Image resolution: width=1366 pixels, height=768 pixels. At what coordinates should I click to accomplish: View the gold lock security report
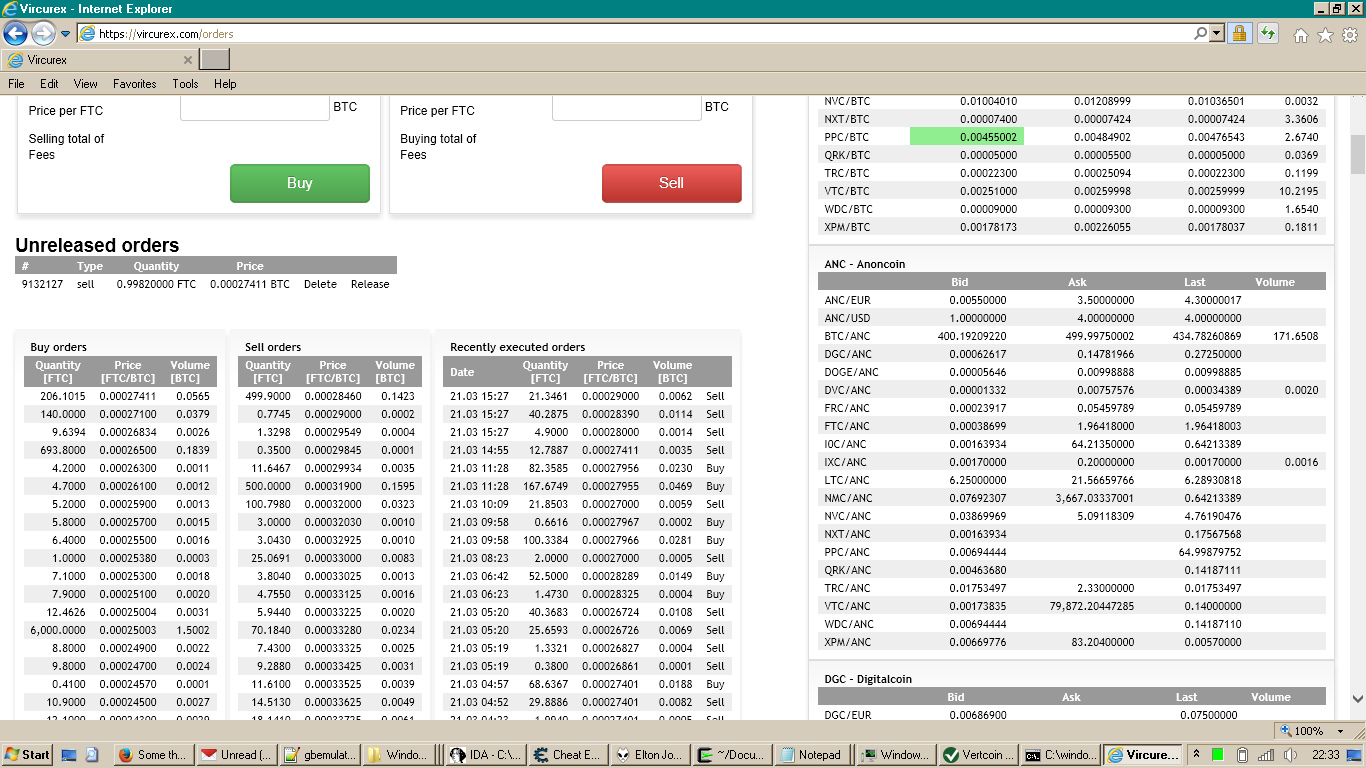(1239, 33)
